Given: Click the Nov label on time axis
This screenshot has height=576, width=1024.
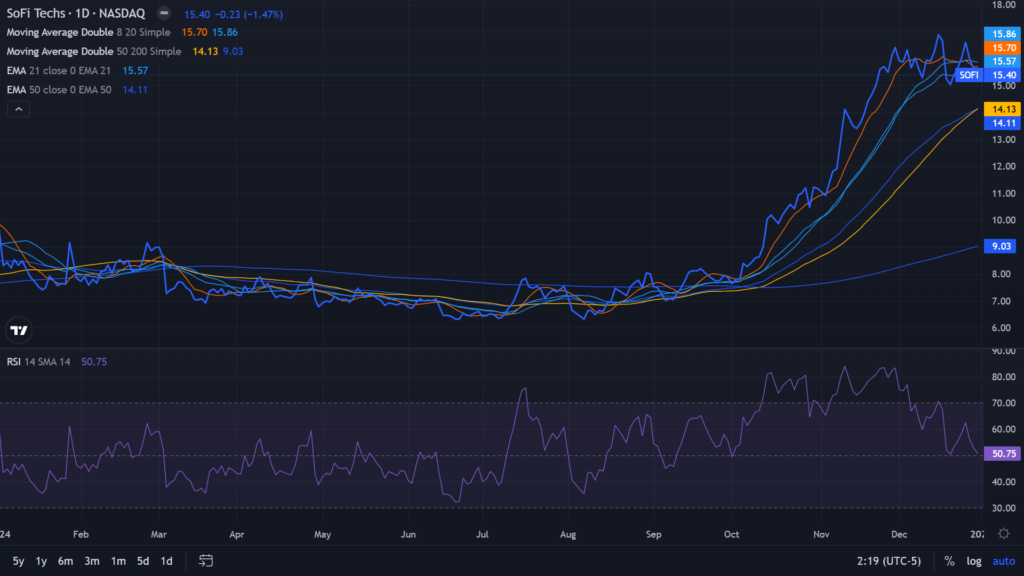Looking at the screenshot, I should (821, 534).
